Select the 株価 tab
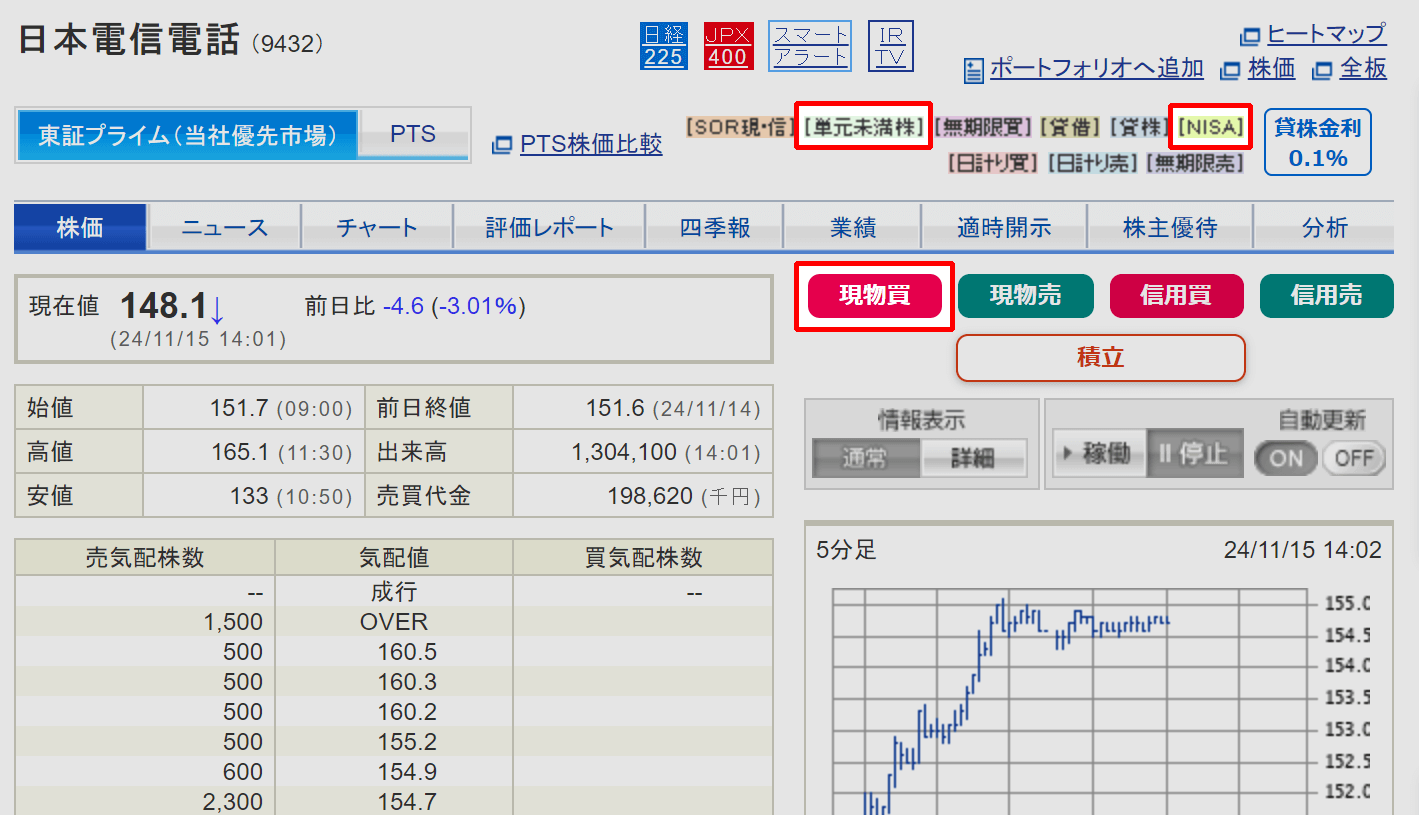 (x=80, y=227)
